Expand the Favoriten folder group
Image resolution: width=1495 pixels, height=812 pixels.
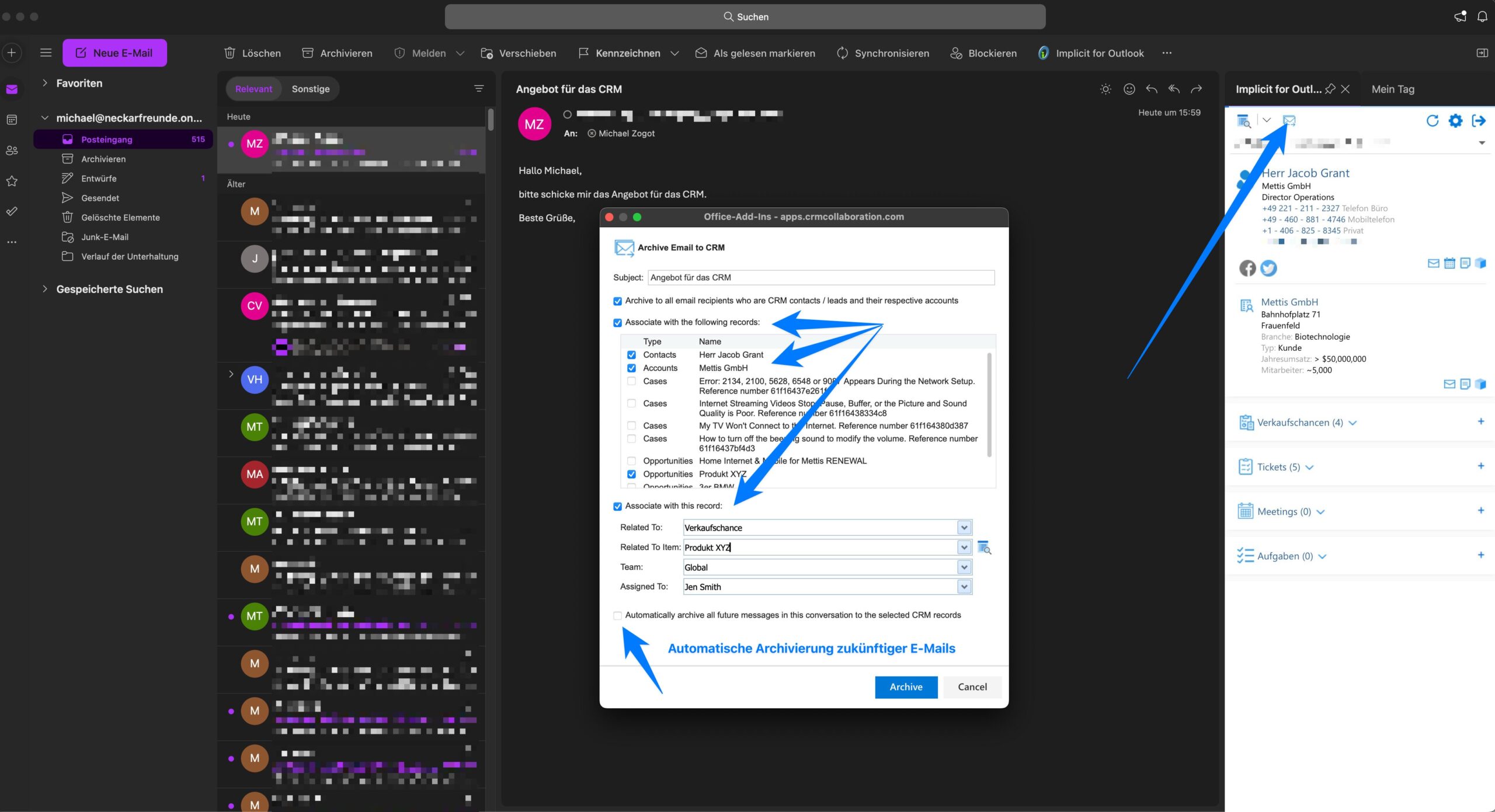coord(44,83)
